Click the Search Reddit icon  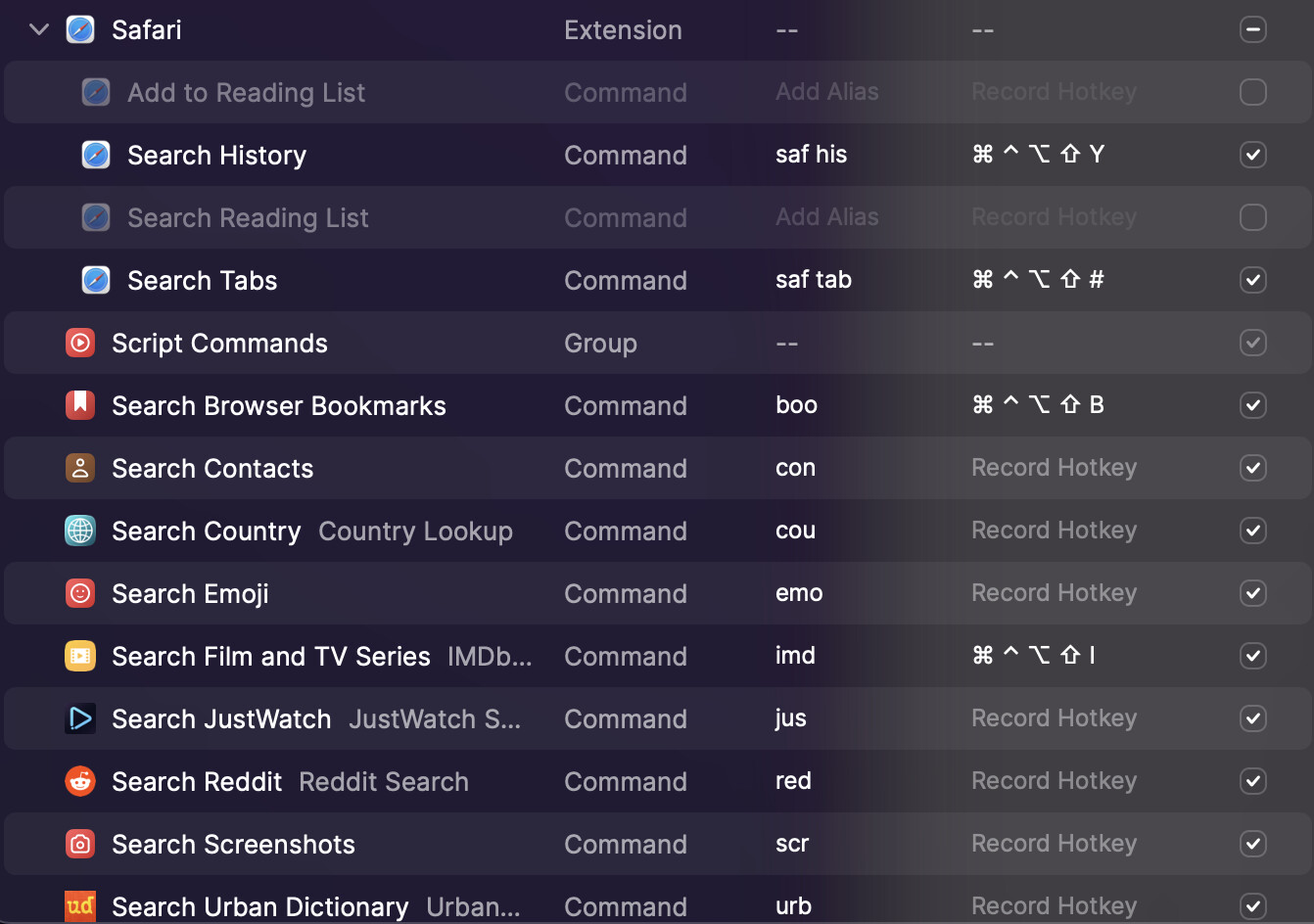click(80, 781)
